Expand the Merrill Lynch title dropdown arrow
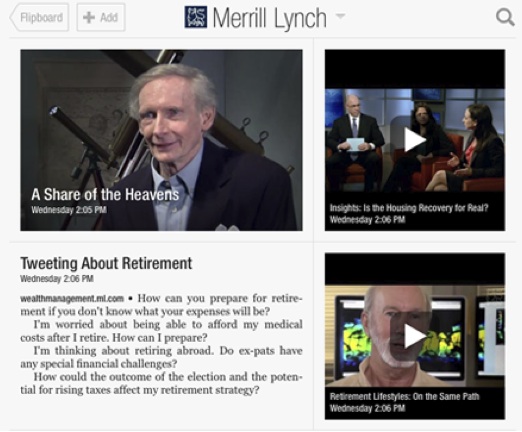The height and width of the screenshot is (432, 522). 340,15
